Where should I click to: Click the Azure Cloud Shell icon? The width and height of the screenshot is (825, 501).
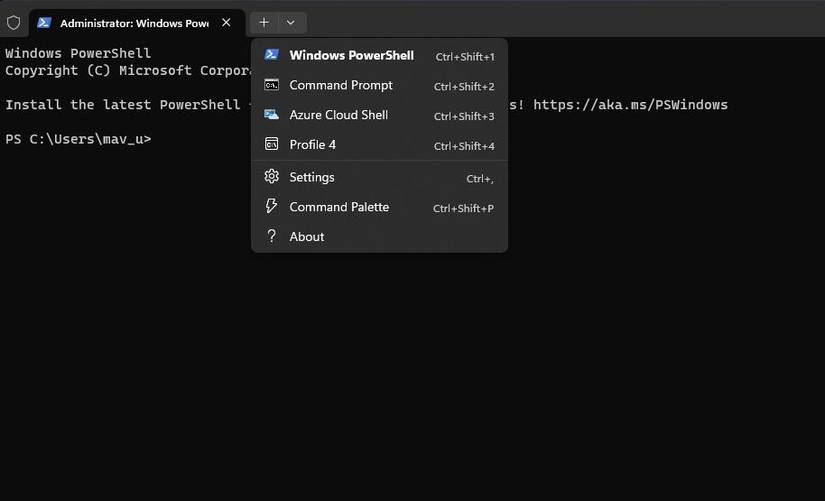(x=271, y=115)
